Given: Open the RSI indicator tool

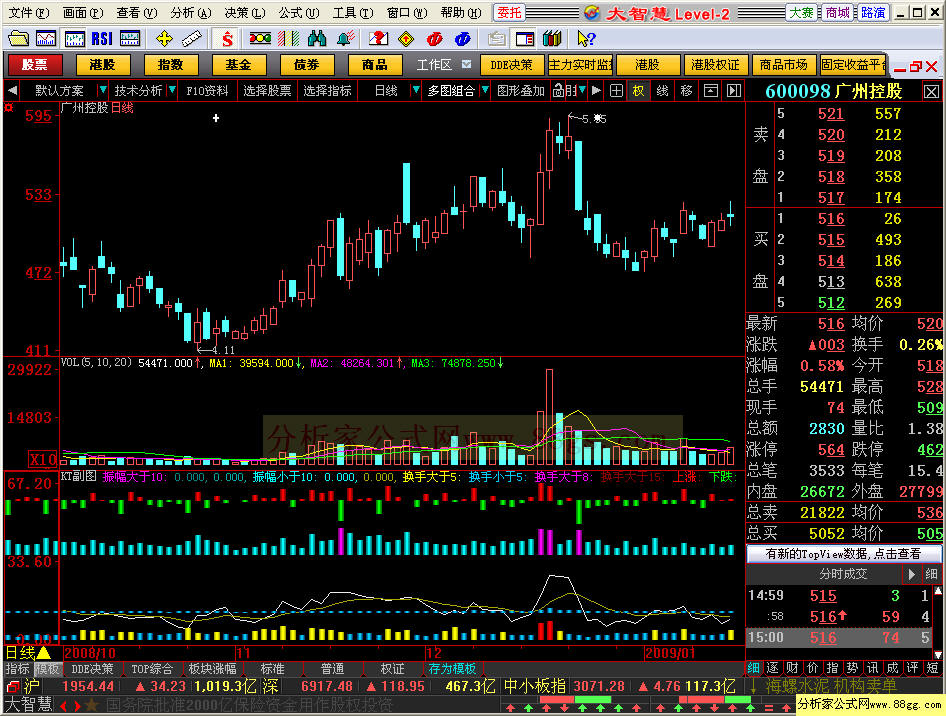Looking at the screenshot, I should pos(102,39).
